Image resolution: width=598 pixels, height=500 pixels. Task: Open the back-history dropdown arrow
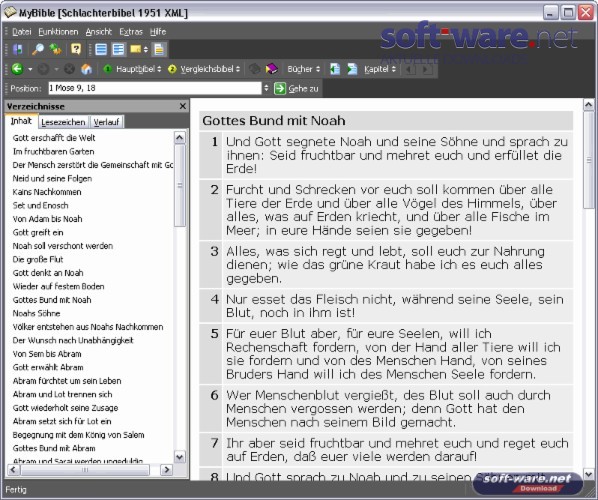30,69
